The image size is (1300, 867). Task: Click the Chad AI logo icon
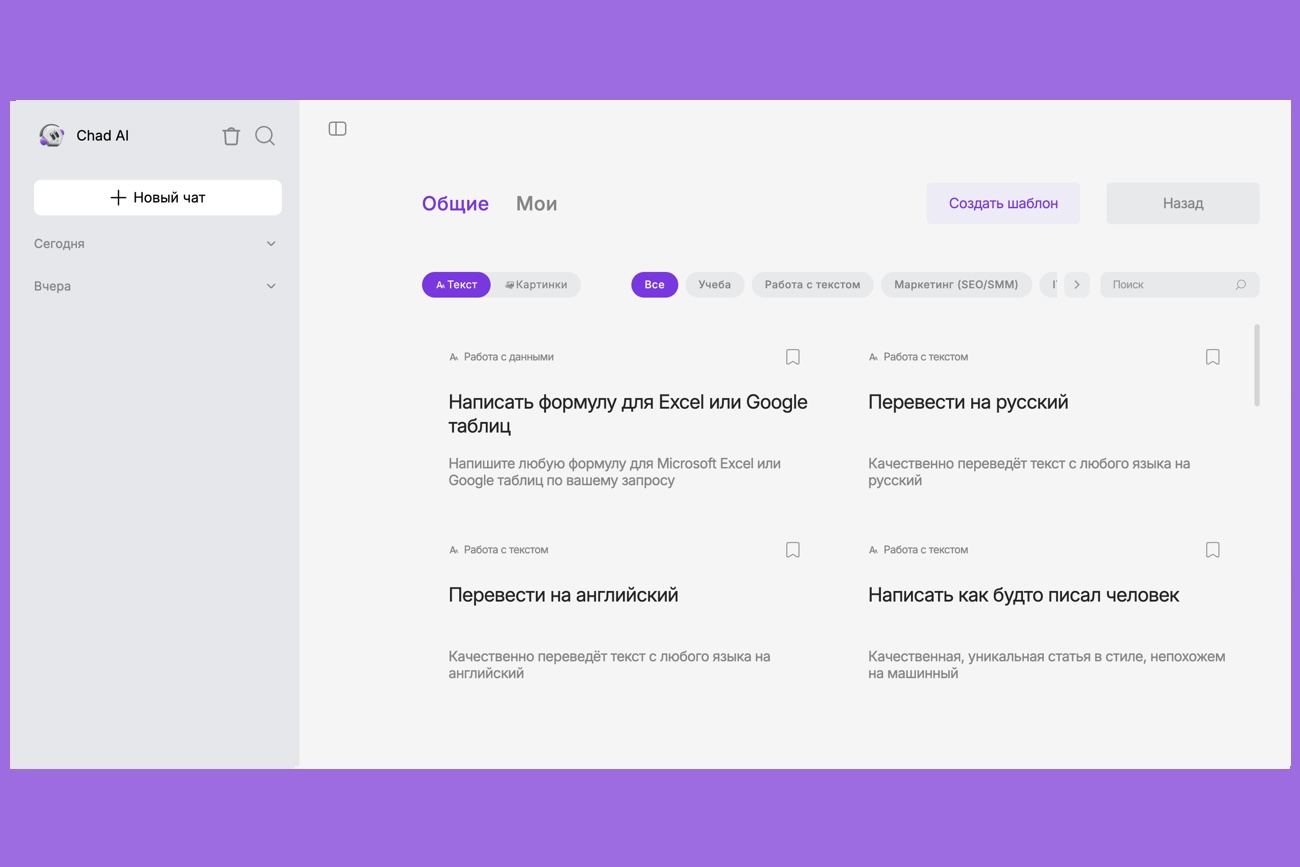click(51, 135)
